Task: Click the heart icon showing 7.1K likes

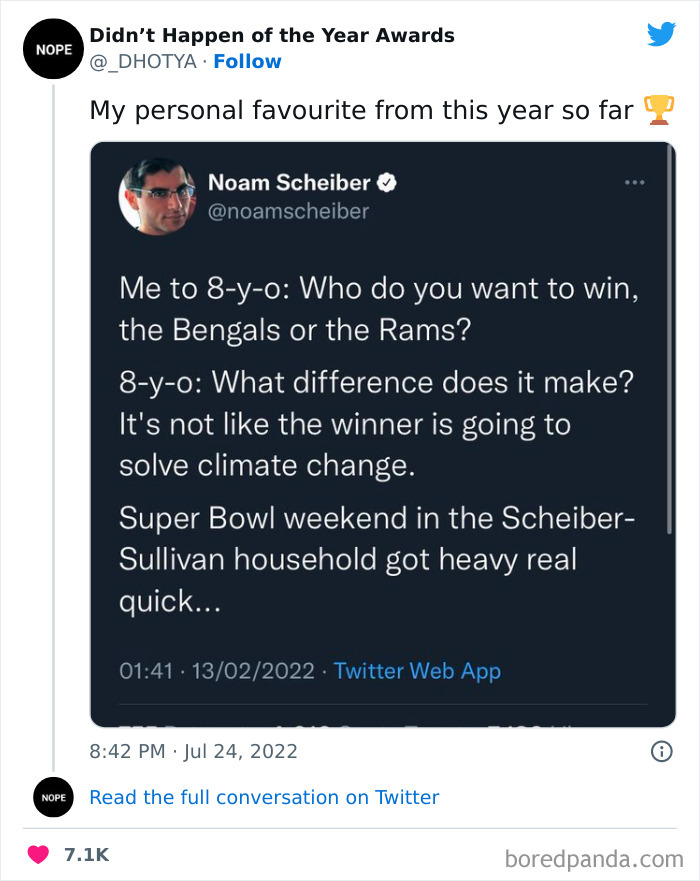Action: tap(38, 853)
